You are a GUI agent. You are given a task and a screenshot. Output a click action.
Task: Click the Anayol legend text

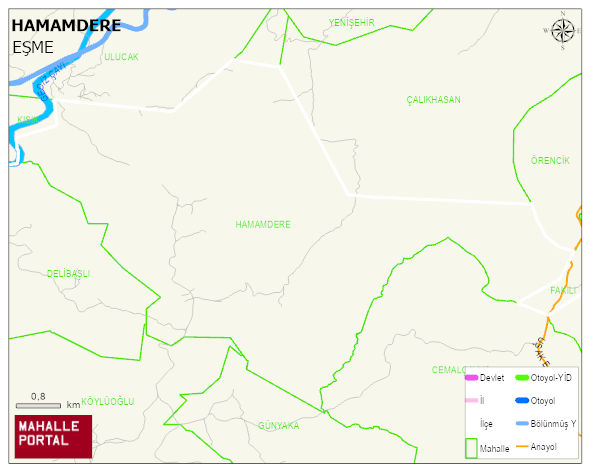click(544, 447)
